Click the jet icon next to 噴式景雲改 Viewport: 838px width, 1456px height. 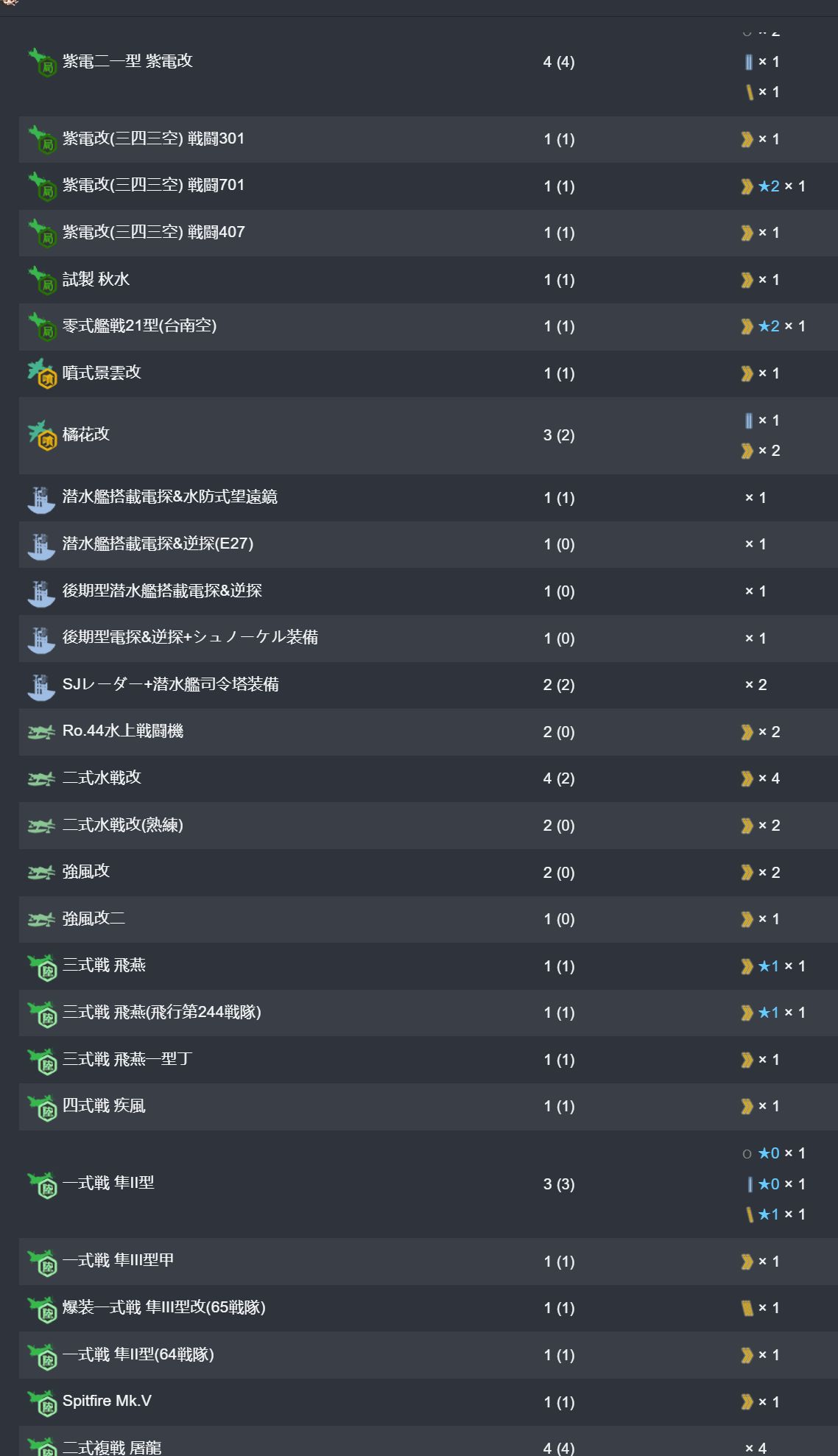(42, 373)
